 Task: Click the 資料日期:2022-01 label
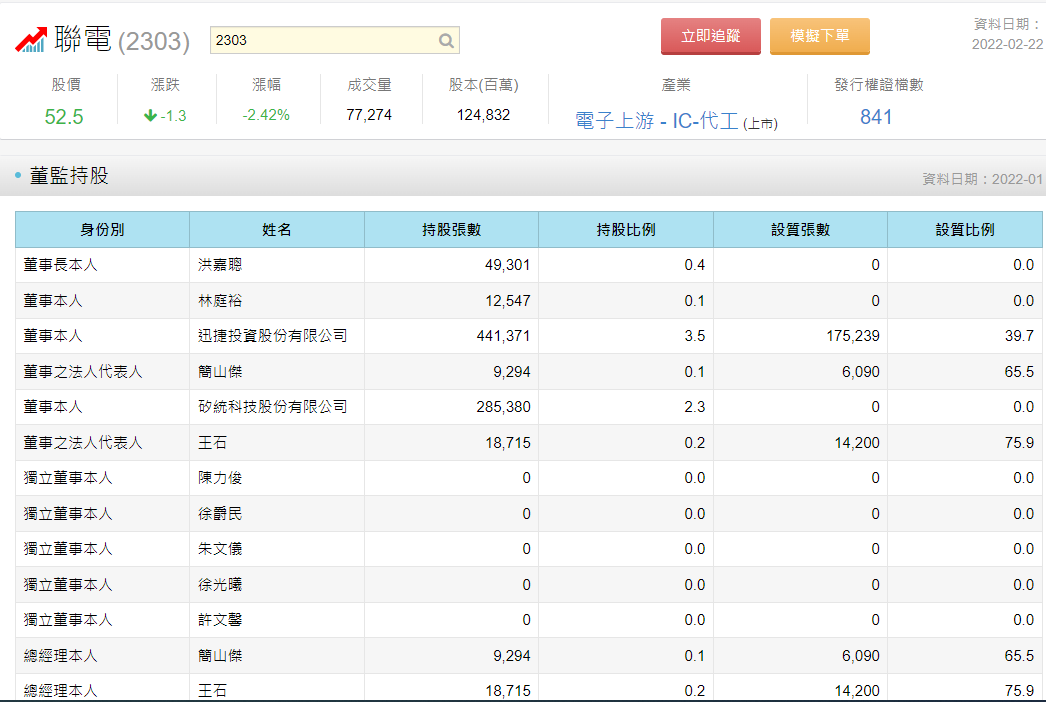click(982, 179)
